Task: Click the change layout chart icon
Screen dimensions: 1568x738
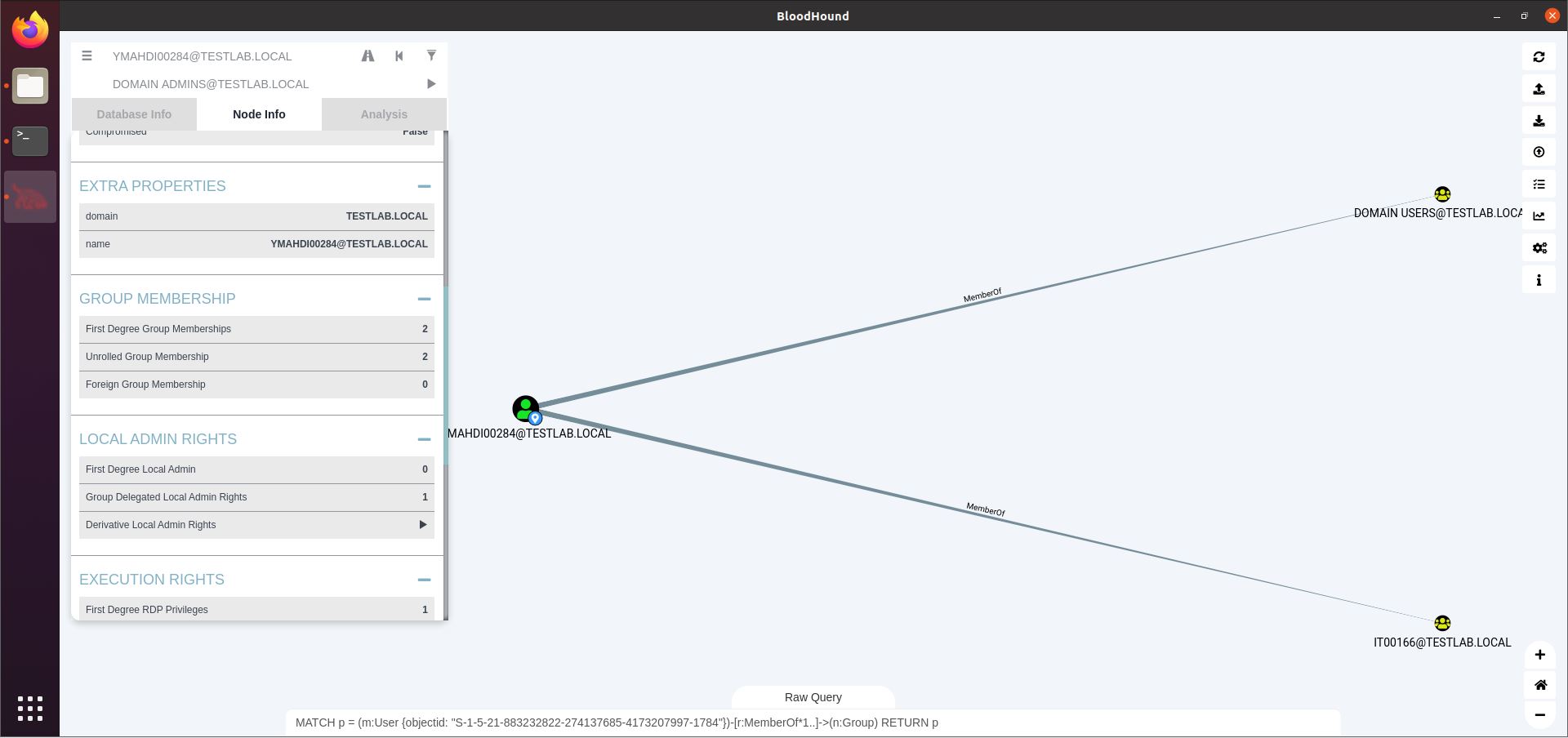Action: click(1539, 216)
